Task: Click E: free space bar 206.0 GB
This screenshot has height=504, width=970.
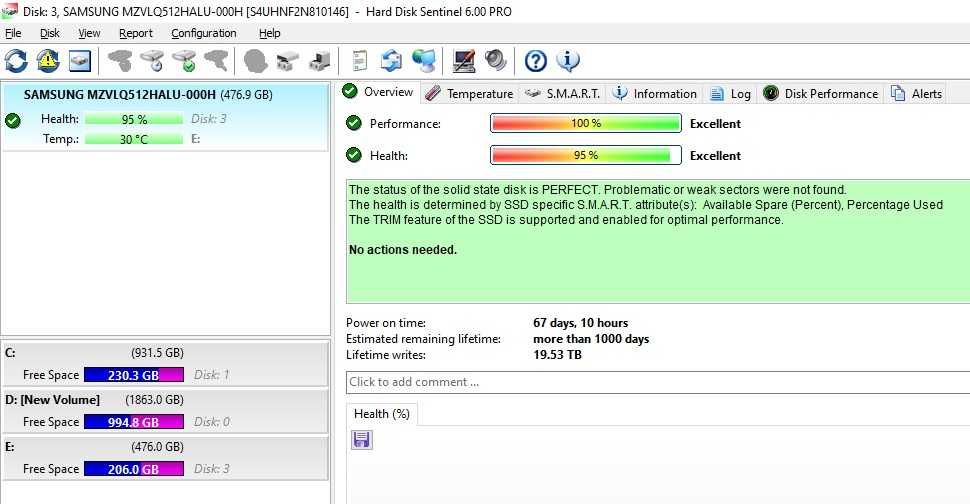Action: click(134, 469)
